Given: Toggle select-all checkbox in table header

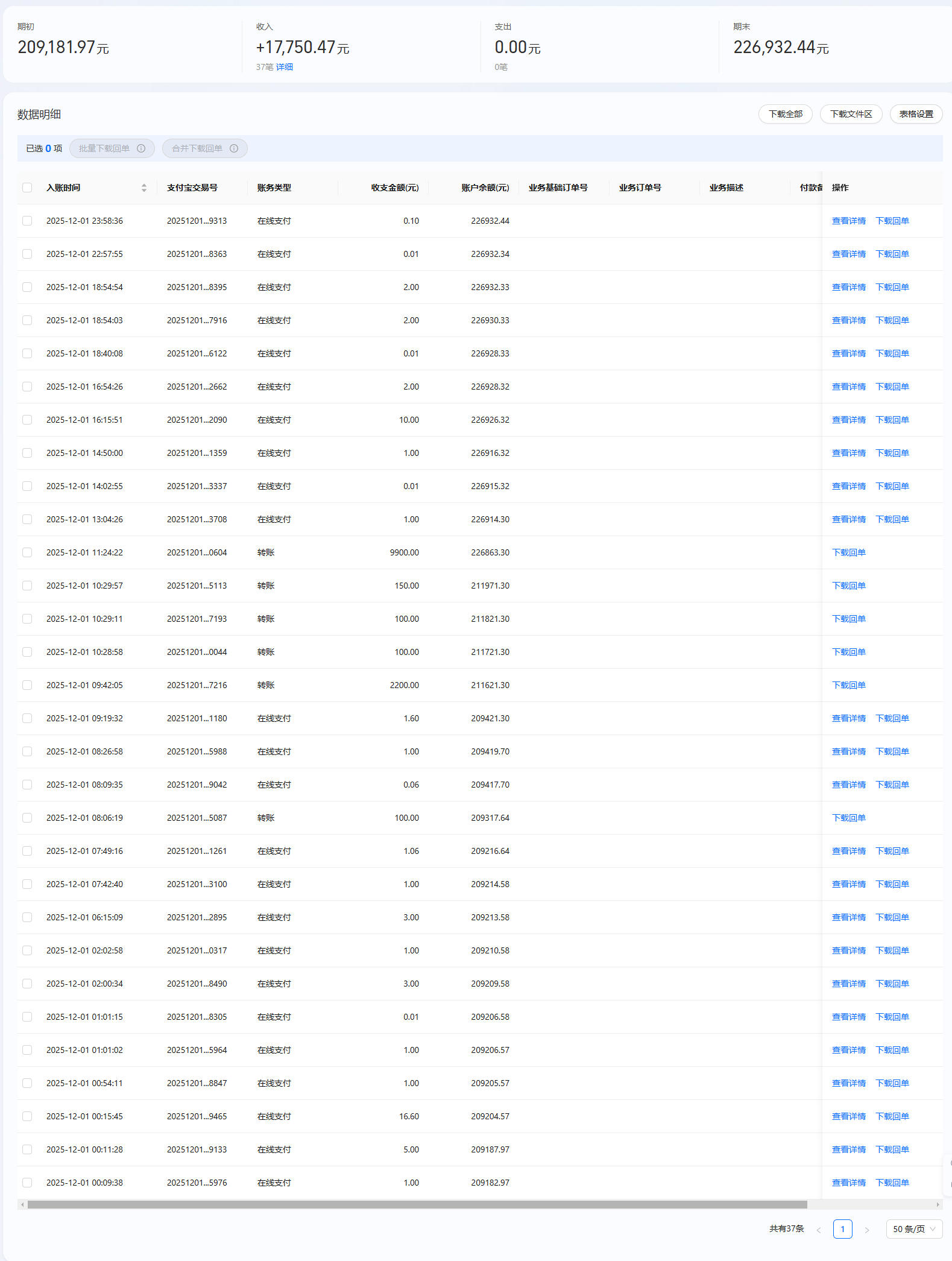Looking at the screenshot, I should click(x=27, y=188).
